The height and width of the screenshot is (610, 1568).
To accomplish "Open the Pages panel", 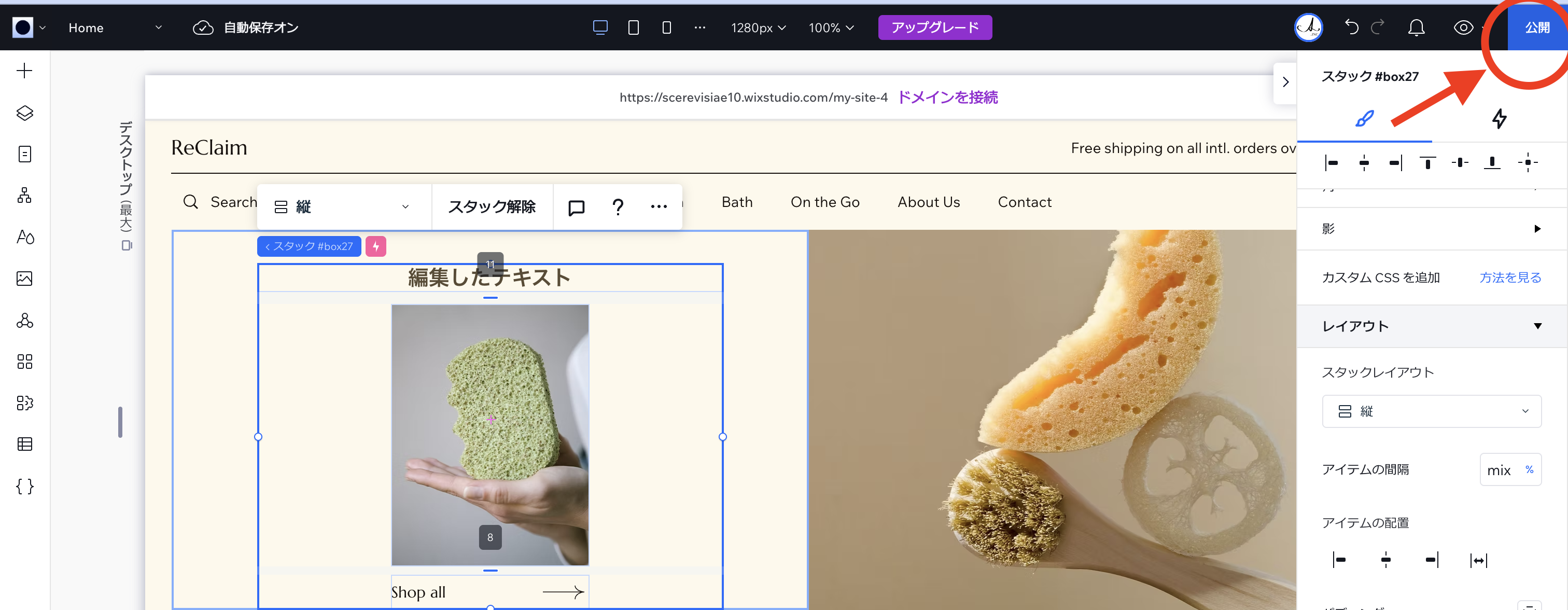I will coord(24,154).
